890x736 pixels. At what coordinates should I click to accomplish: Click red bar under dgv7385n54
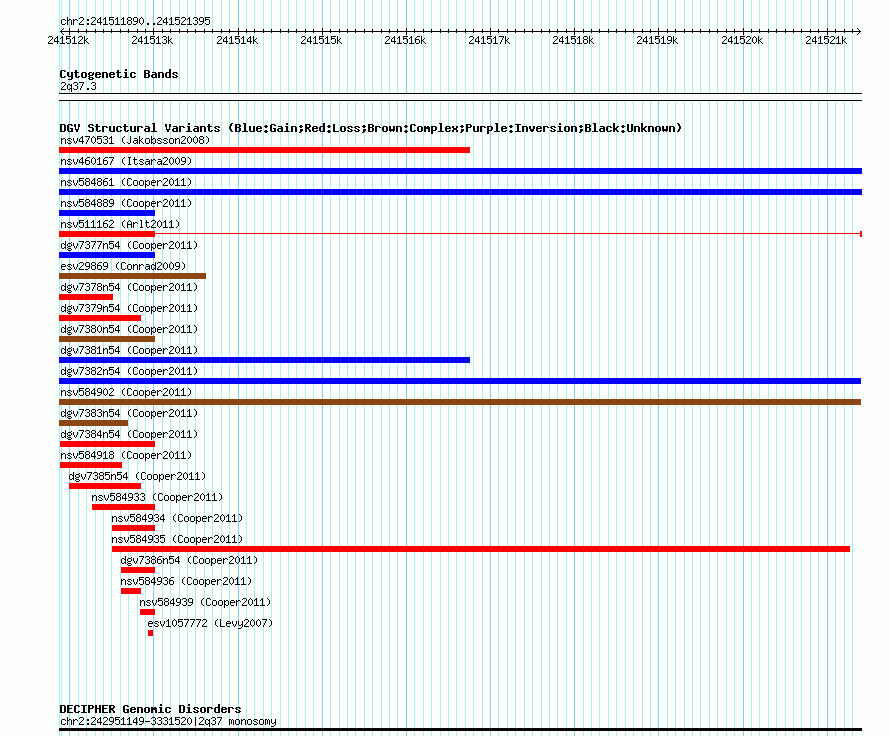pyautogui.click(x=105, y=486)
